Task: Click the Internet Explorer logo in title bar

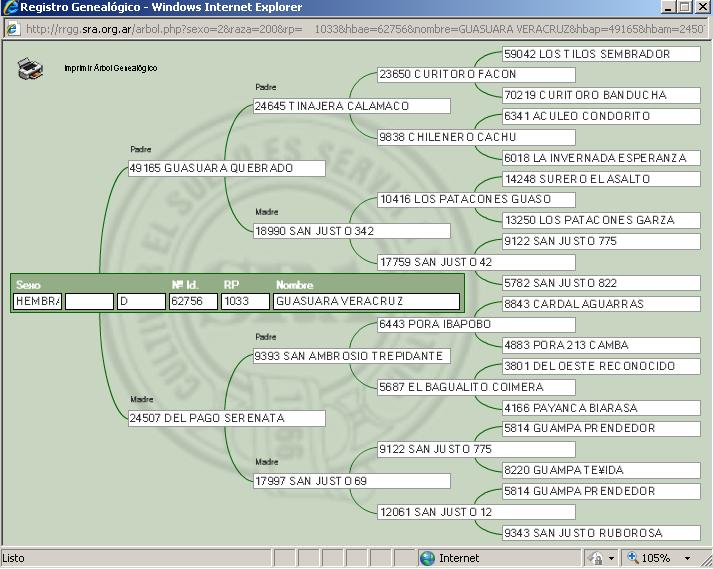Action: pos(12,7)
